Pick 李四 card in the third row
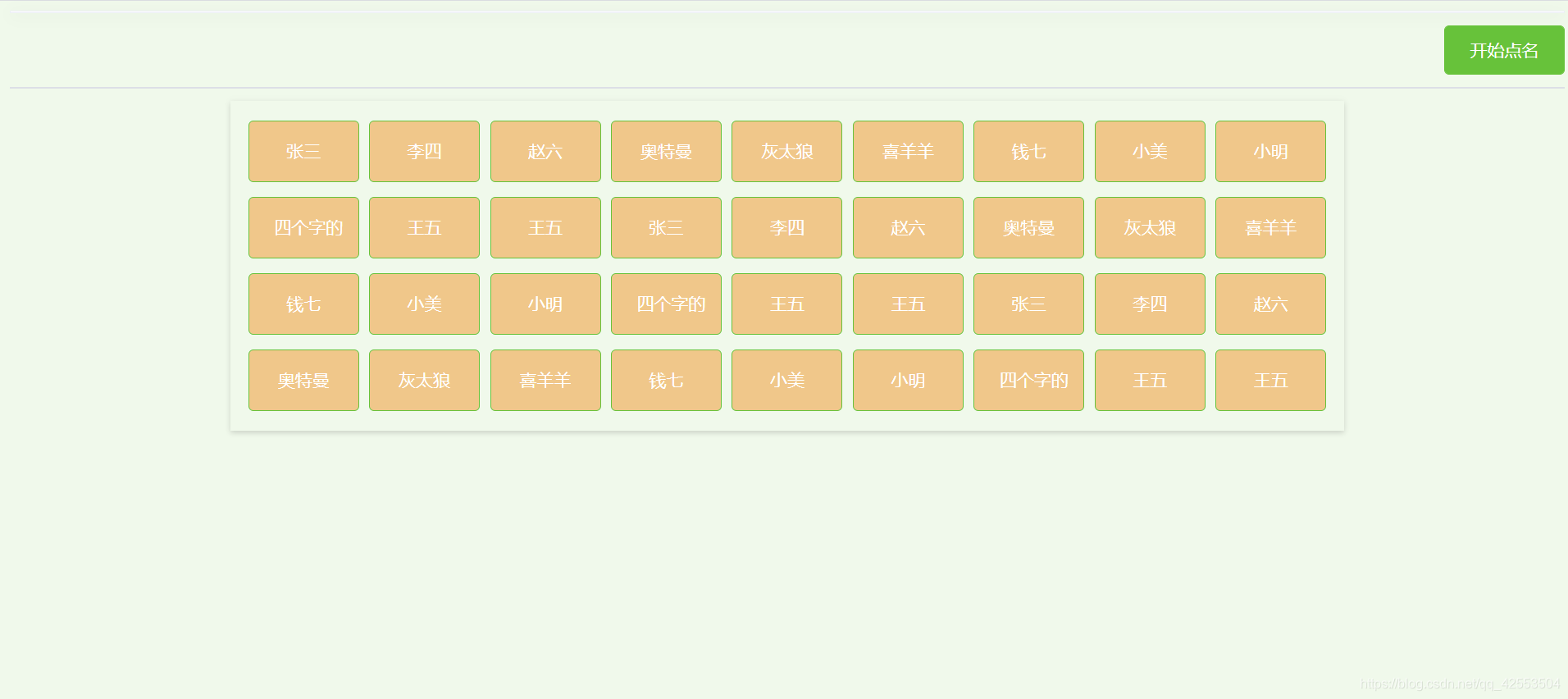 (1150, 304)
